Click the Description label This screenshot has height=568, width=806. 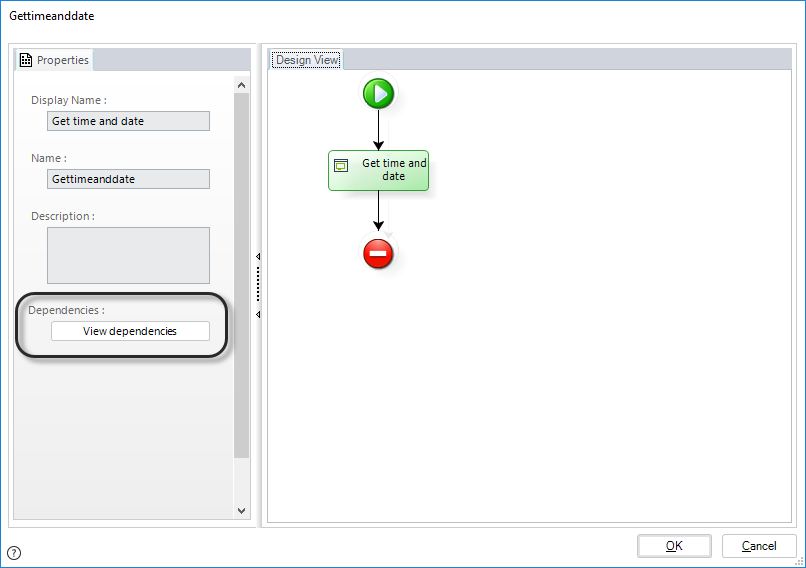pyautogui.click(x=63, y=216)
